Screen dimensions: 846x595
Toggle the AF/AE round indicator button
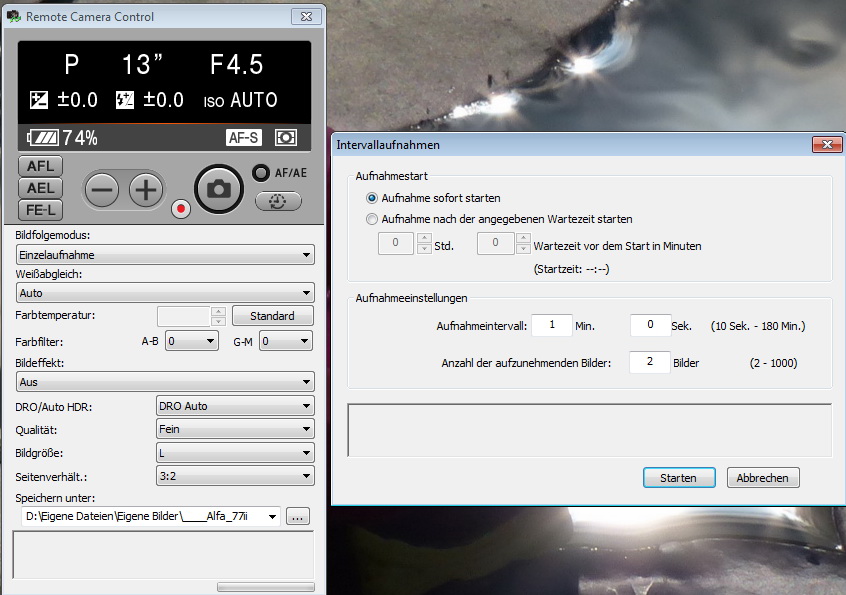click(261, 172)
